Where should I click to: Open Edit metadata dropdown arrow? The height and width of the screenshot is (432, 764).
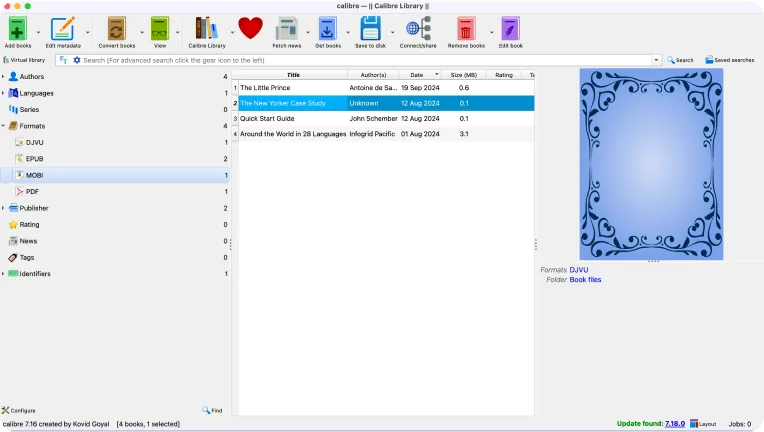88,33
